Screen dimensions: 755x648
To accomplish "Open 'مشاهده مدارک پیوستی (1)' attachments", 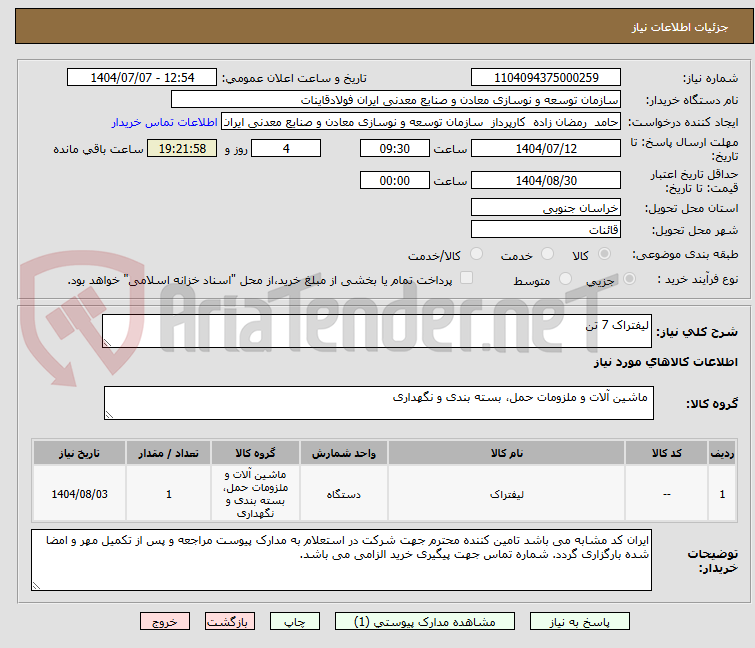I will tap(425, 622).
